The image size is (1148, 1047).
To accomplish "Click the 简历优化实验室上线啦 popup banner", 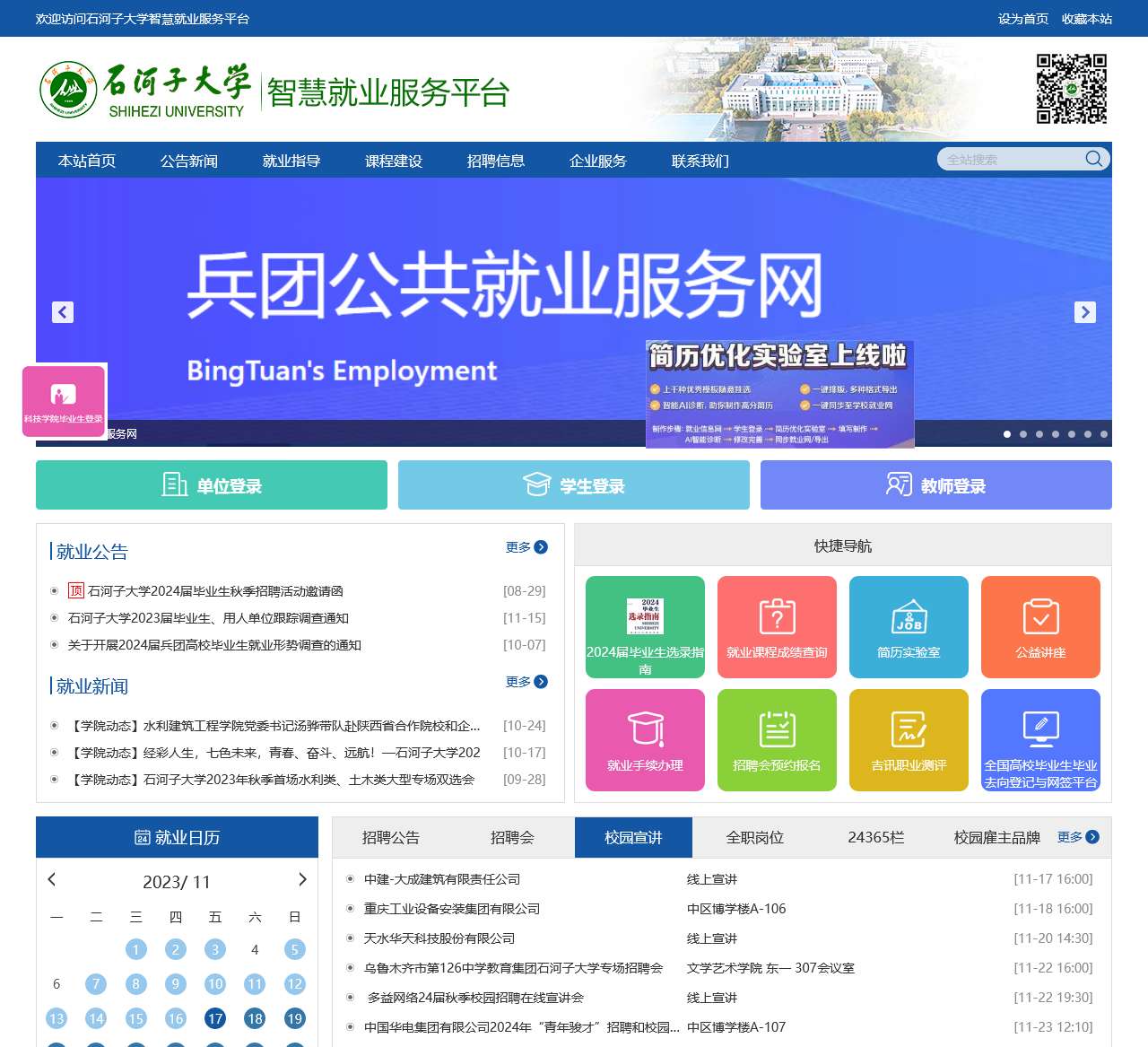I will 779,393.
